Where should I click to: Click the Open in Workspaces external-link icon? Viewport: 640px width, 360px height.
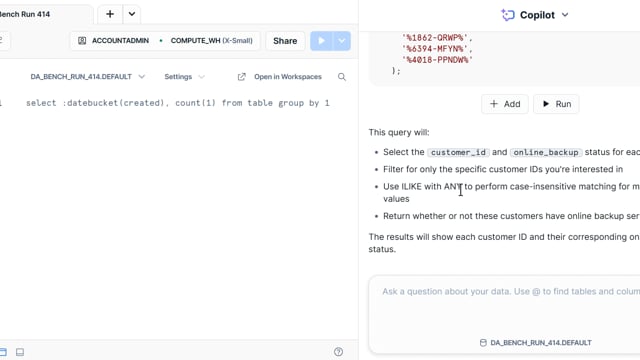coord(242,77)
